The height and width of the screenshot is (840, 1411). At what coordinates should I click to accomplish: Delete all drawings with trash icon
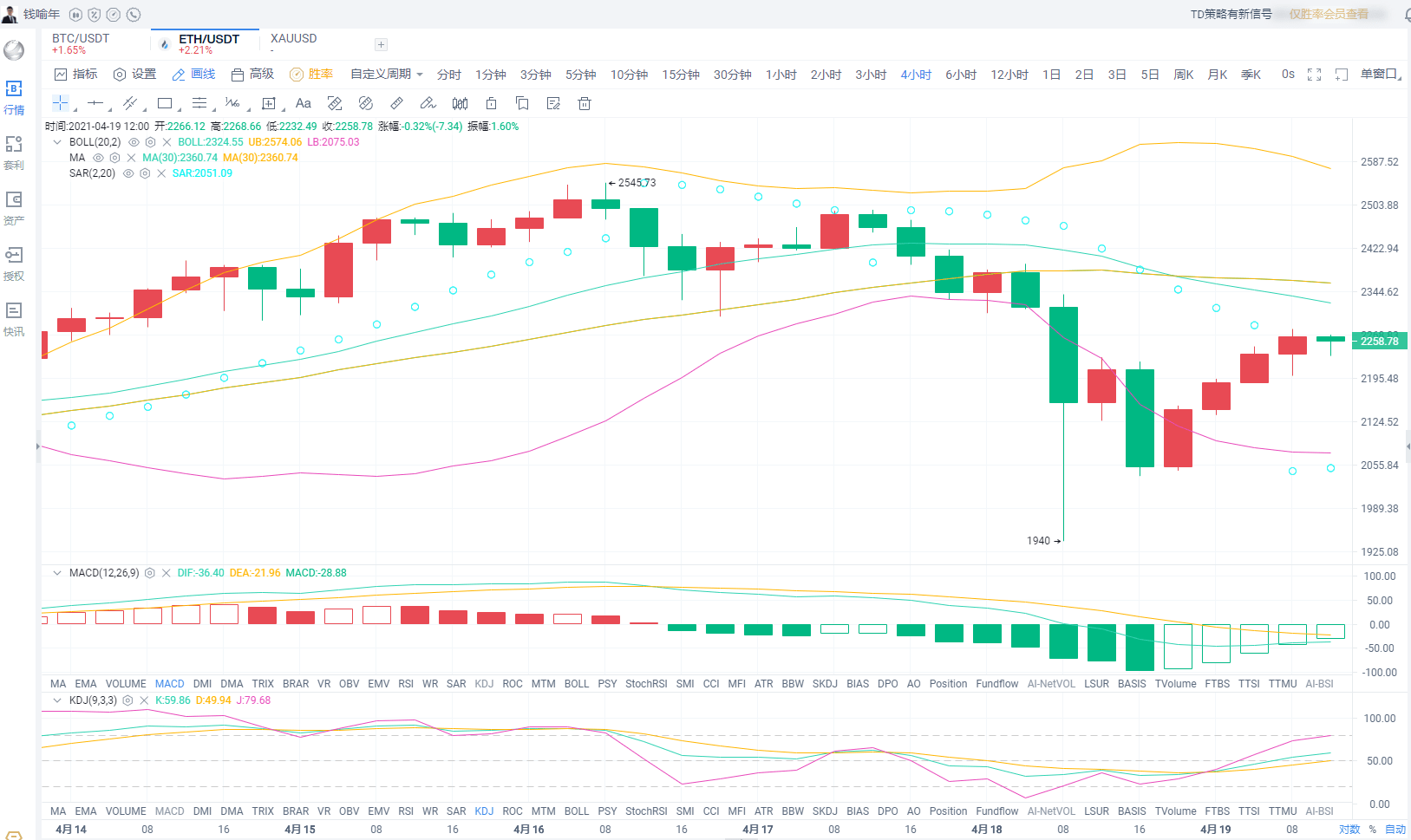[x=585, y=103]
